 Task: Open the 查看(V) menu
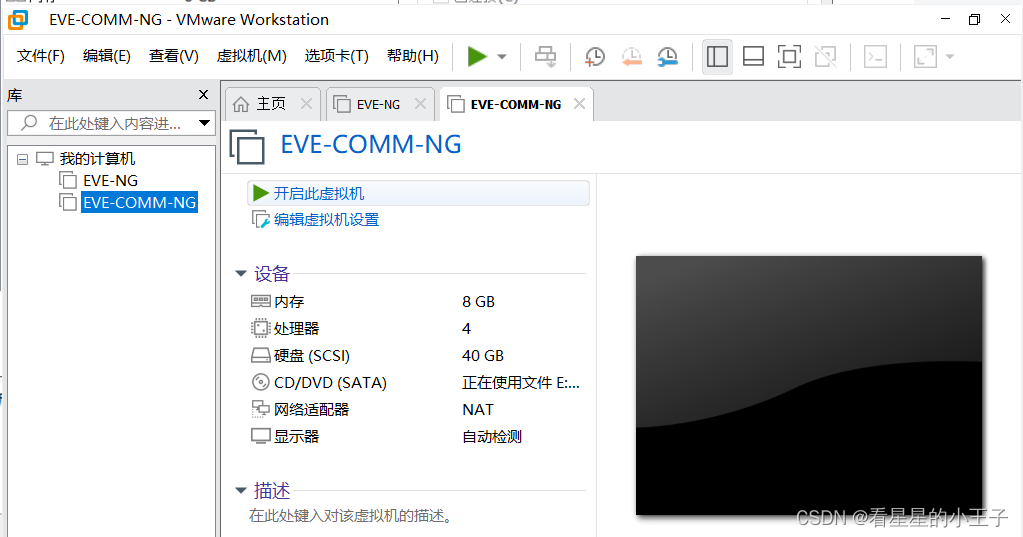(x=174, y=56)
